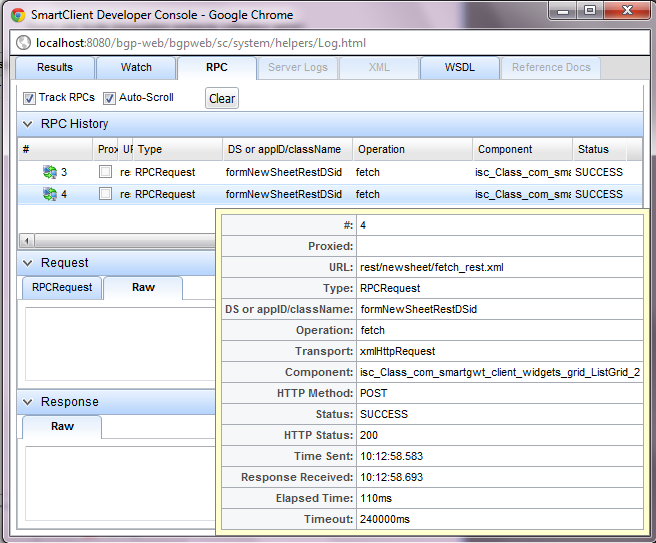Open the WSDL tab
The image size is (656, 543).
coord(460,68)
